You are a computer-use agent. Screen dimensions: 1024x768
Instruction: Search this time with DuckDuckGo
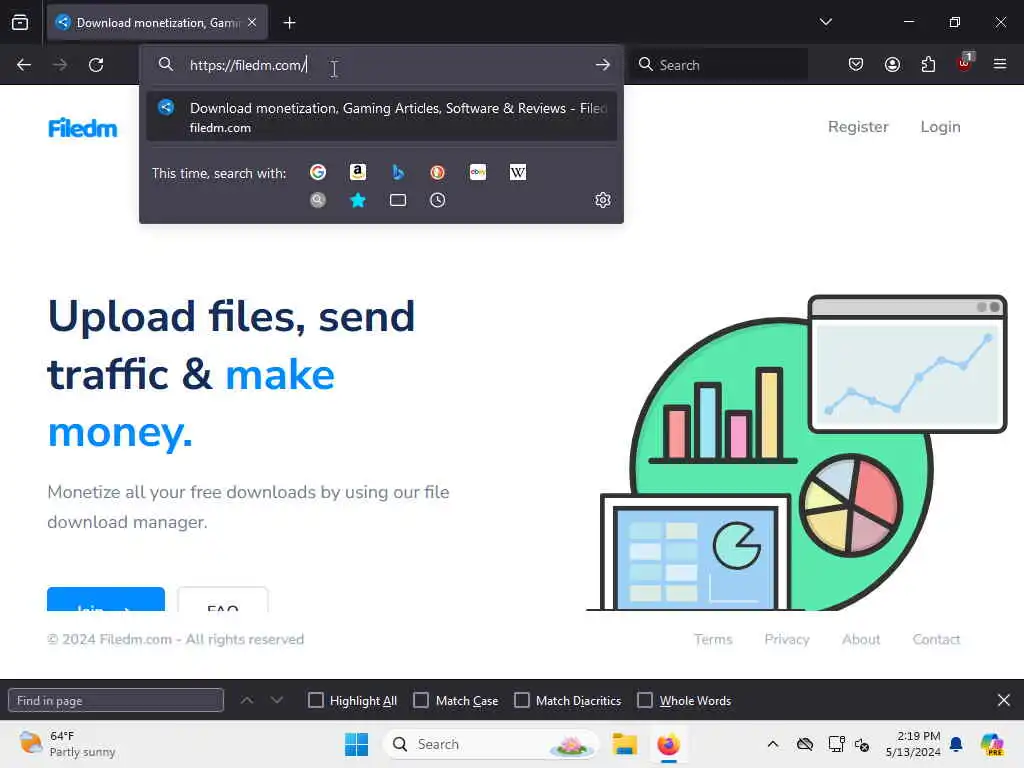coord(438,172)
